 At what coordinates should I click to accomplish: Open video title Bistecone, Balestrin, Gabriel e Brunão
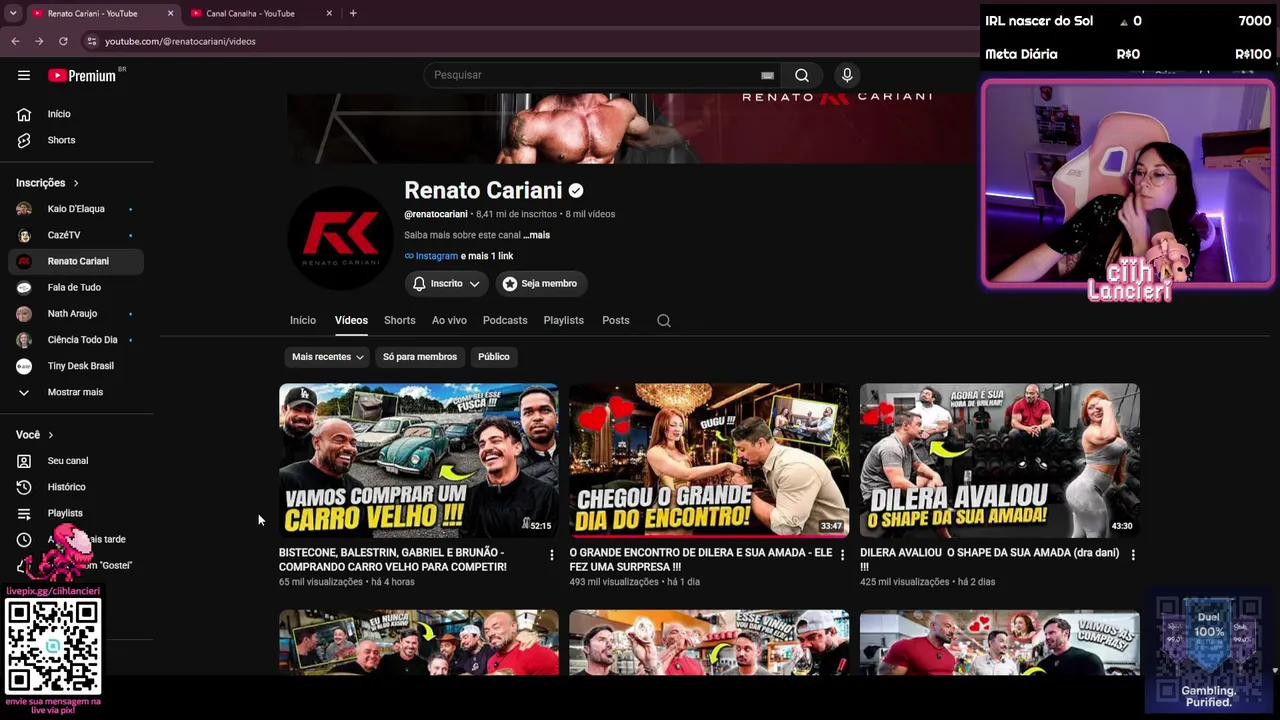coord(393,560)
